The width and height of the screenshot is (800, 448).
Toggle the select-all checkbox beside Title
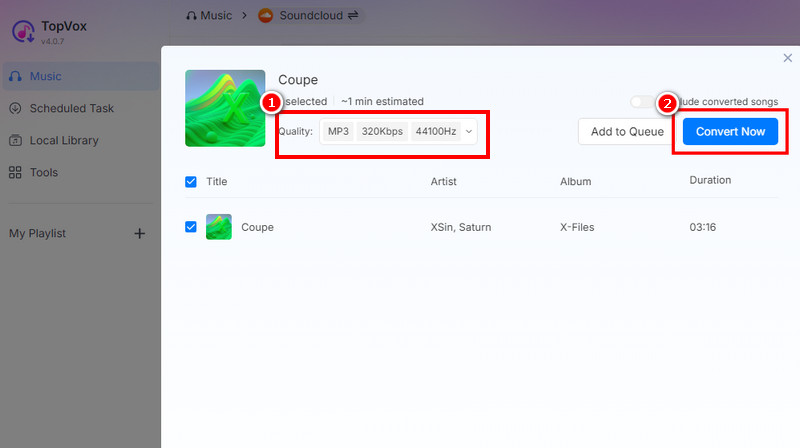(191, 182)
